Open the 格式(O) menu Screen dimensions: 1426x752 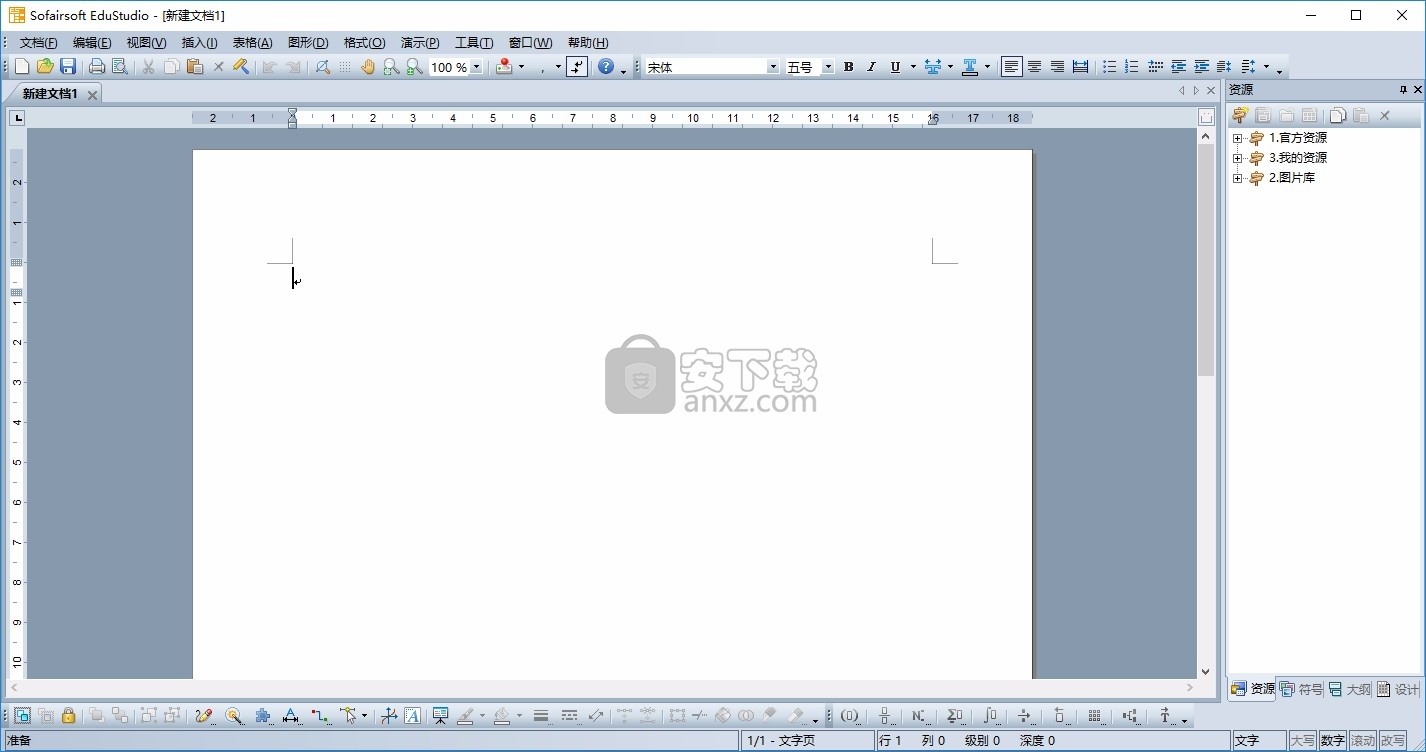point(364,43)
